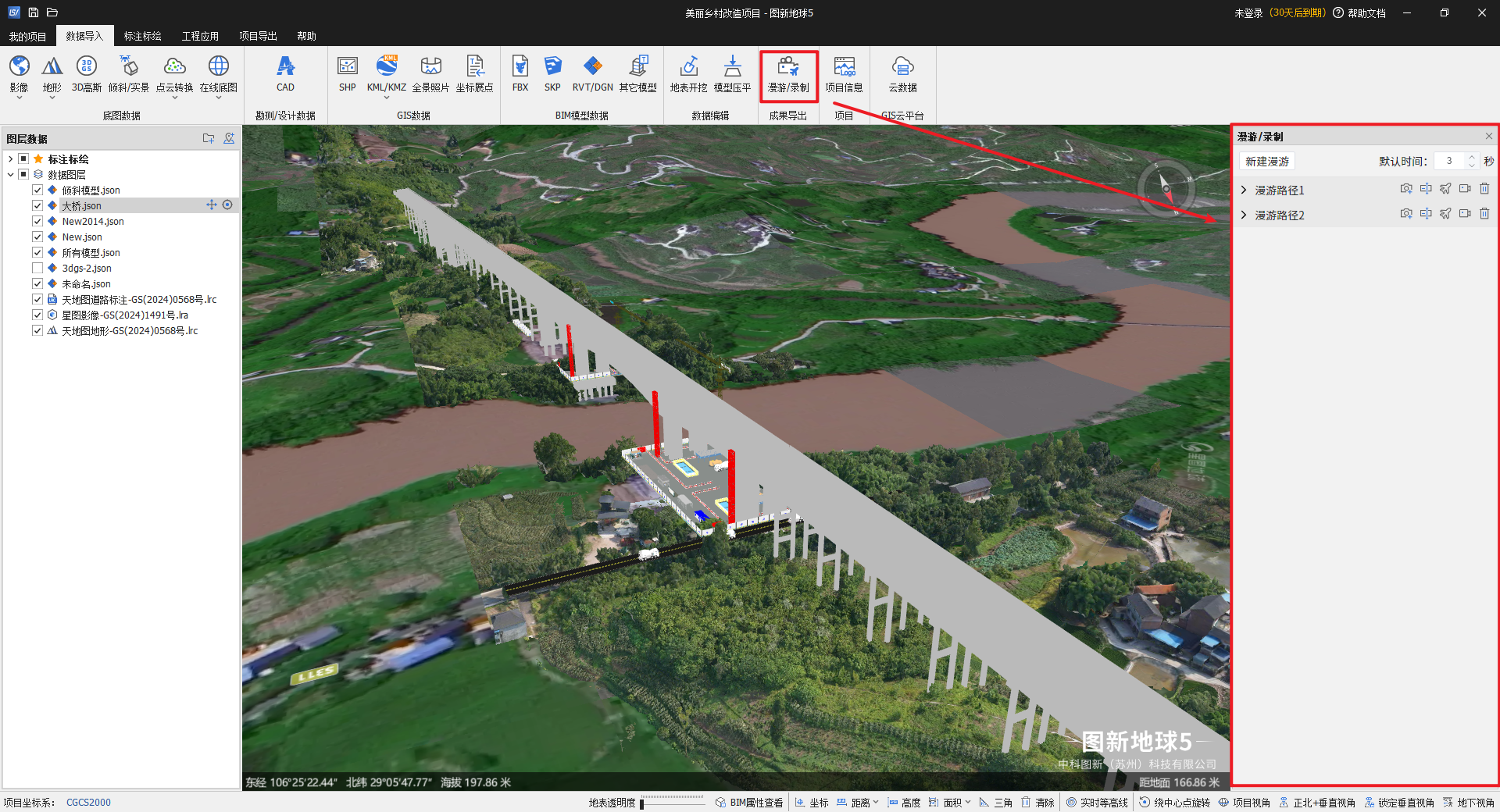
Task: Collapse the 数据图层 tree group
Action: [x=10, y=175]
